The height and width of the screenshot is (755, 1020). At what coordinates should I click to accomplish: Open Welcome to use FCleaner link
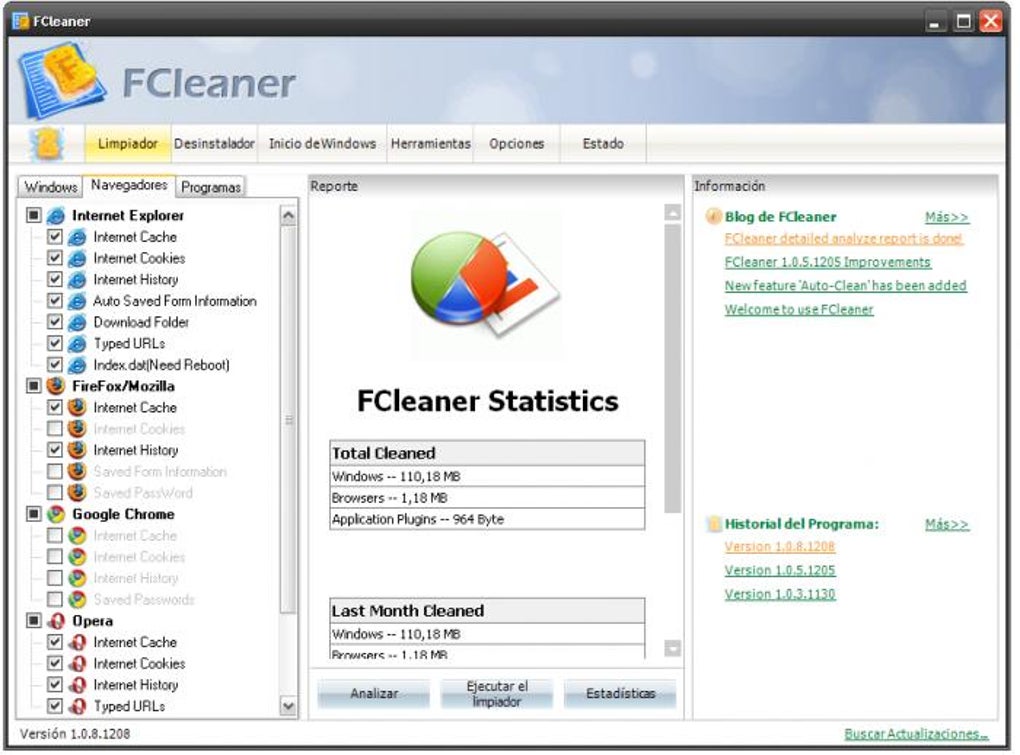click(x=799, y=310)
